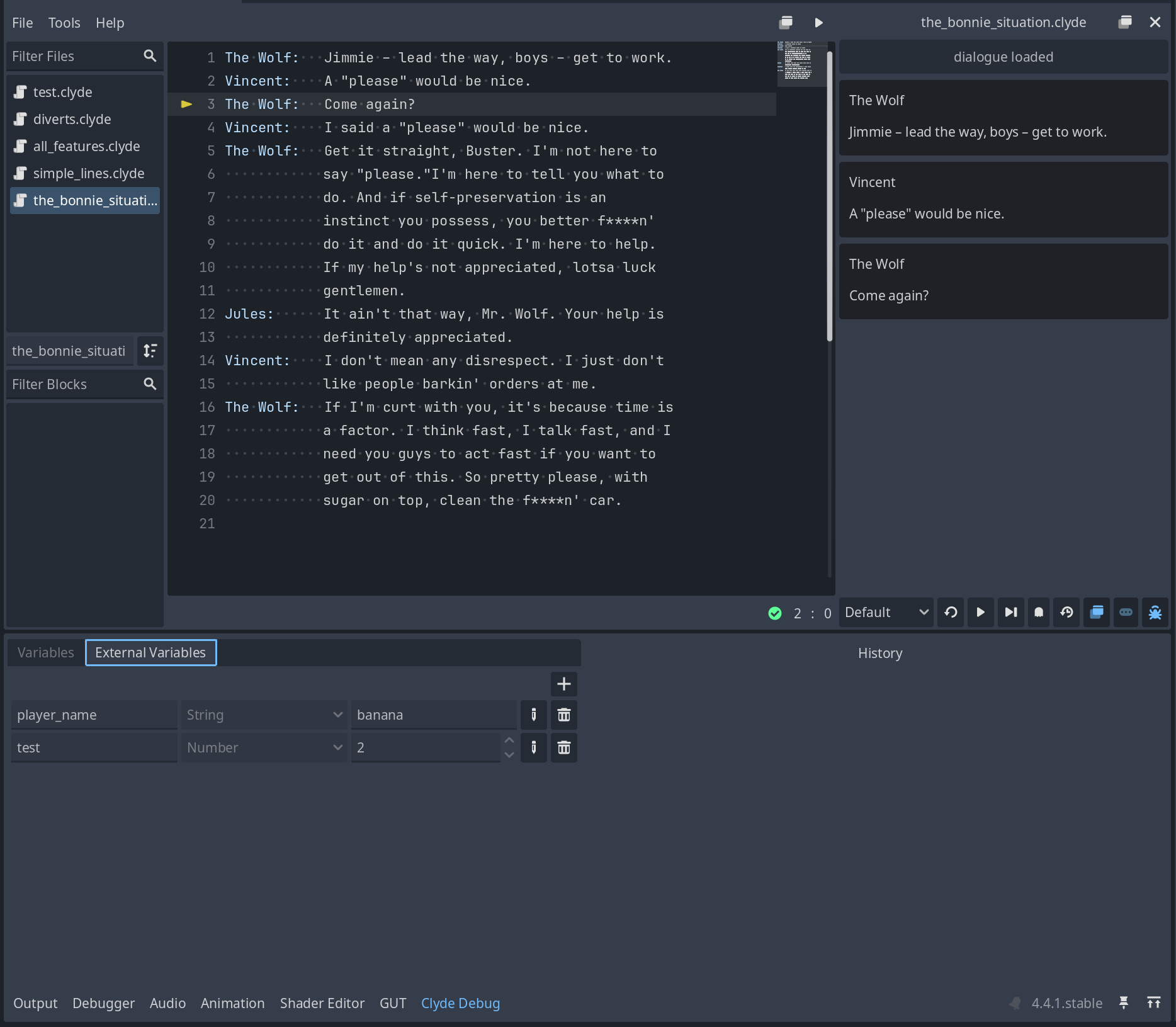Click the pencil icon for test variable
This screenshot has height=1027, width=1176.
pyautogui.click(x=534, y=747)
